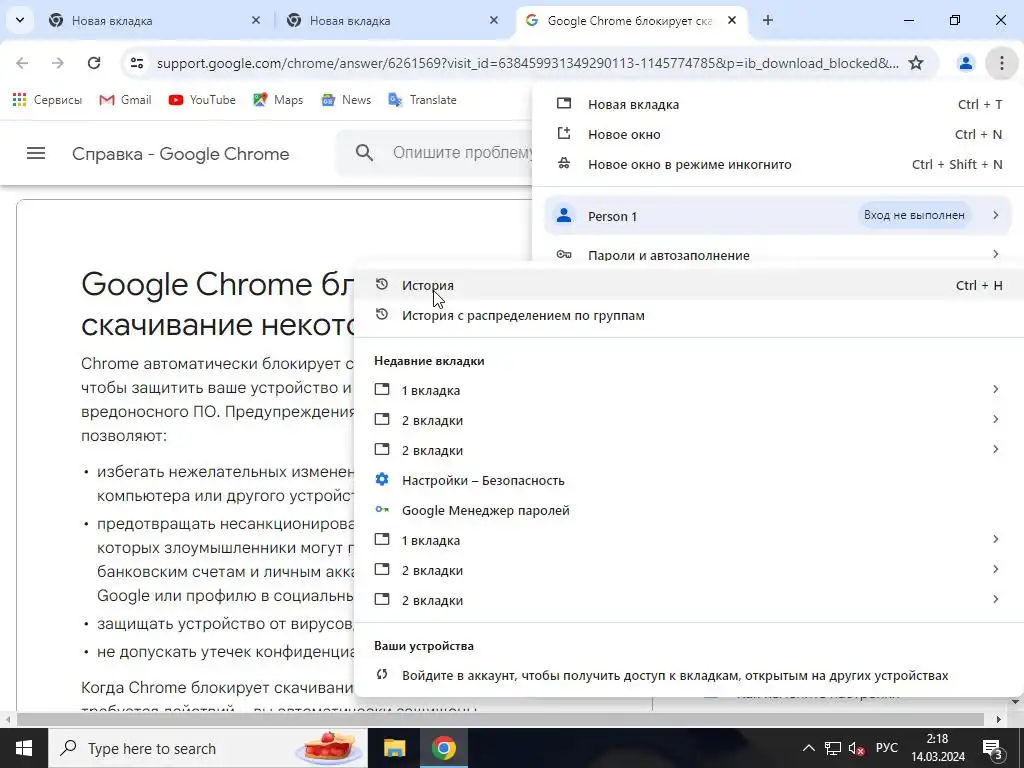
Task: Close the first Новая вкладка tab
Action: point(256,20)
